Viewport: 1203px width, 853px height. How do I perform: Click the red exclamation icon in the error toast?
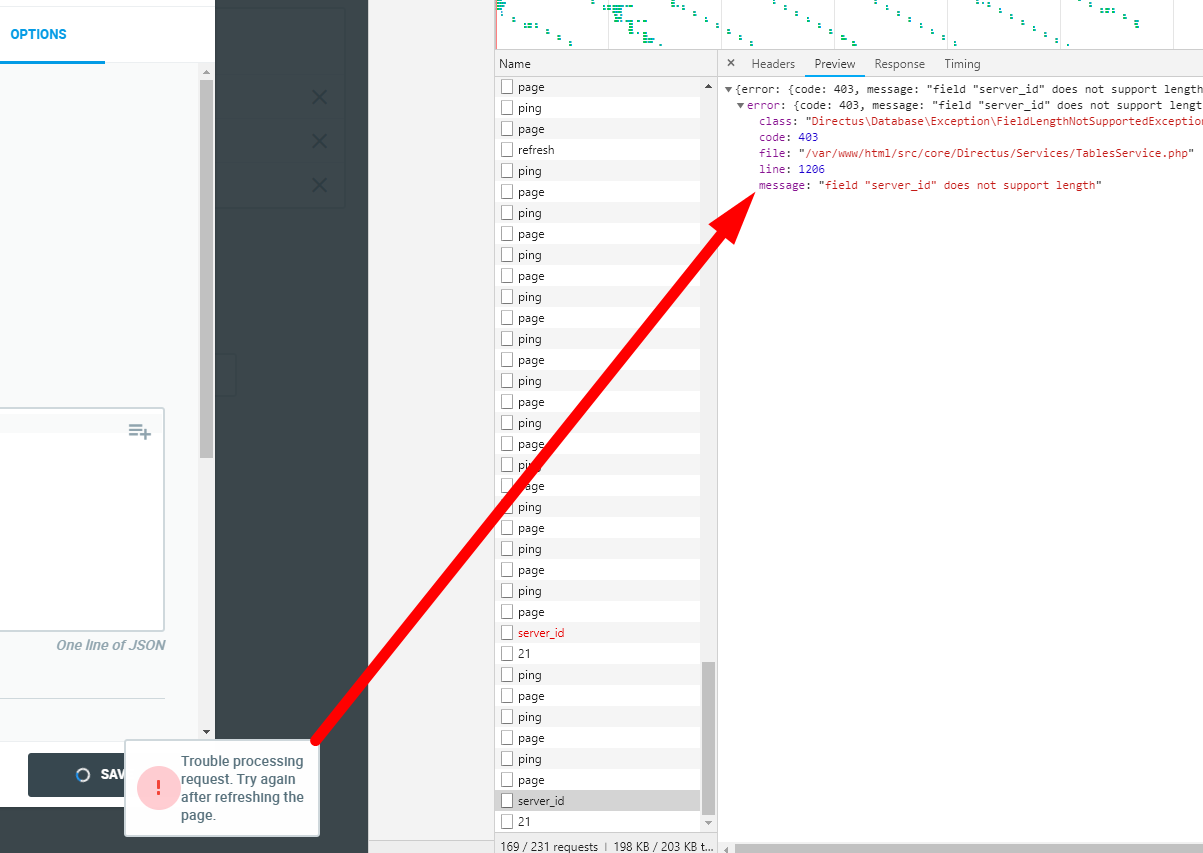(158, 788)
